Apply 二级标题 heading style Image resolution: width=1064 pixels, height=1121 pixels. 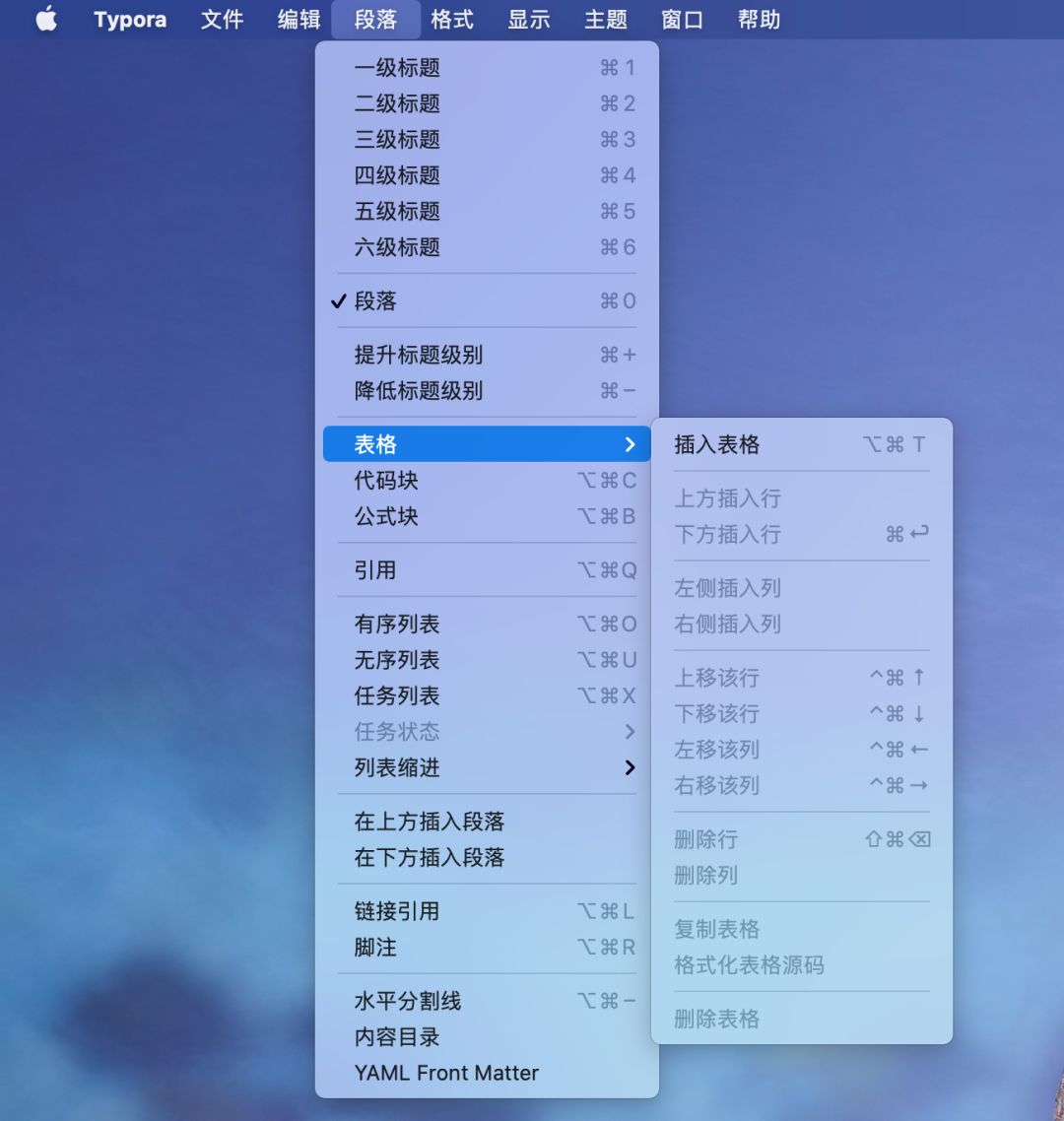(487, 103)
